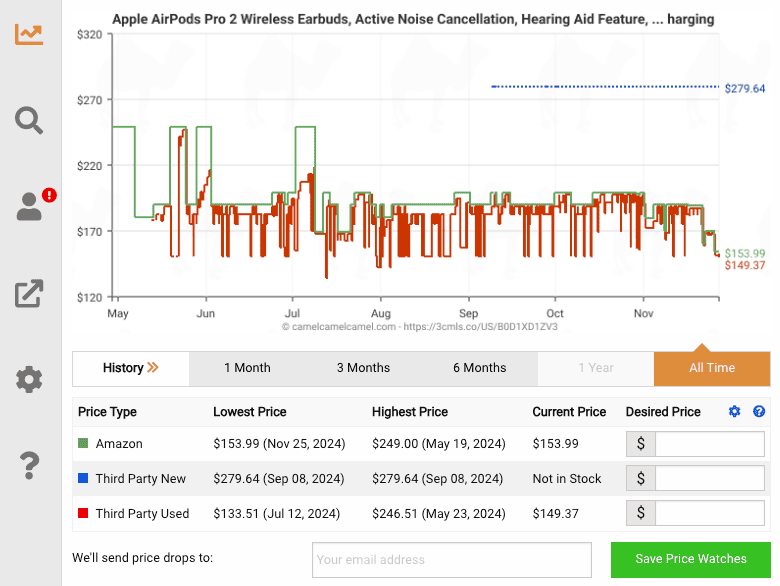Click the blue Third Party New swatch
The width and height of the screenshot is (780, 586).
coord(83,479)
